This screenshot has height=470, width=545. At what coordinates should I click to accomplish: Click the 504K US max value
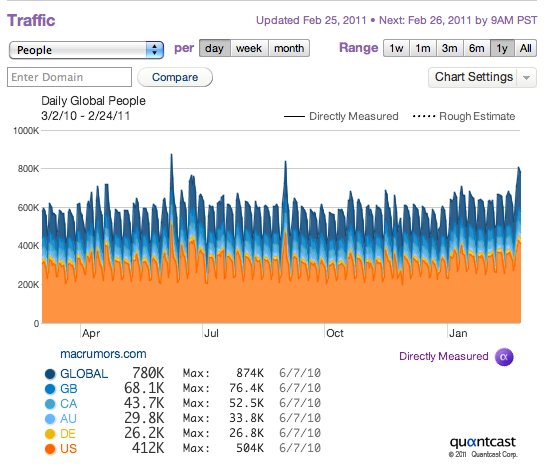(250, 448)
